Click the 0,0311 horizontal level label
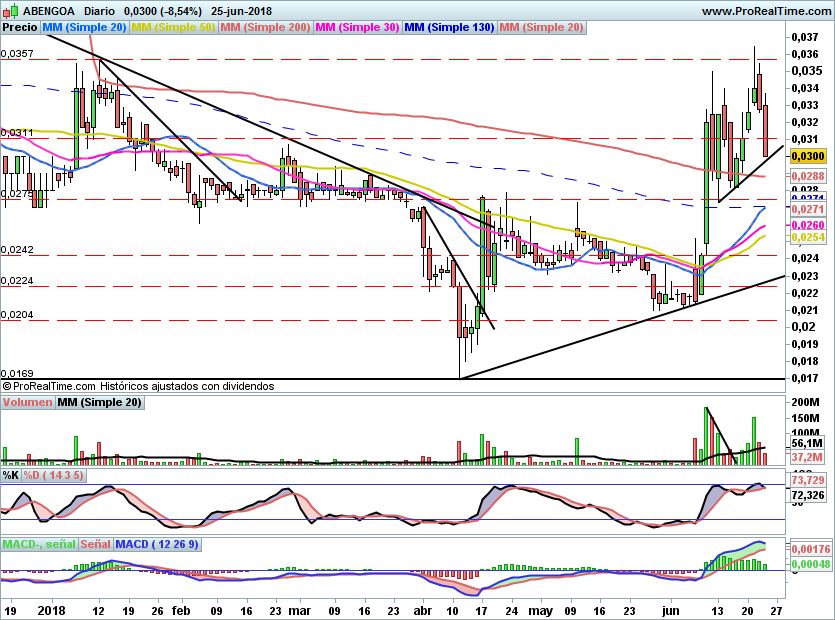This screenshot has height=620, width=835. (x=17, y=132)
